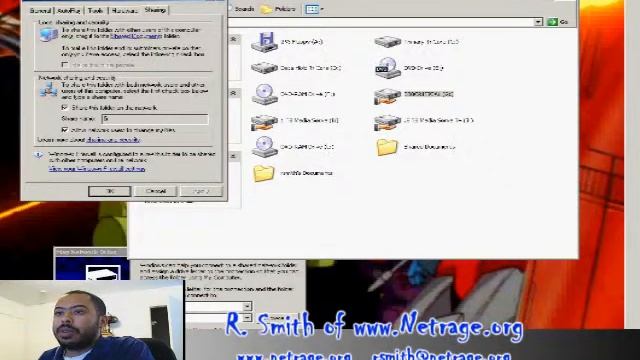Click OK in the properties dialog
This screenshot has height=360, width=640.
pos(109,191)
